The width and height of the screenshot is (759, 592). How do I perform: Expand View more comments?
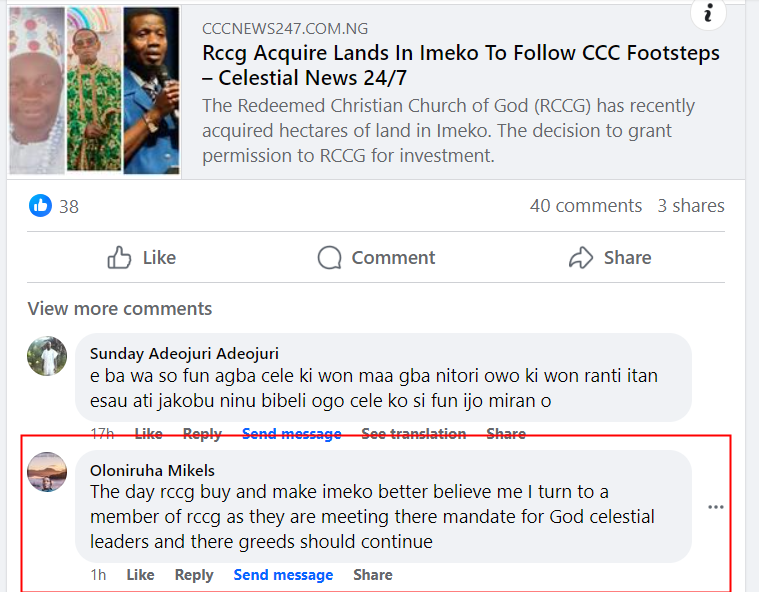point(120,309)
